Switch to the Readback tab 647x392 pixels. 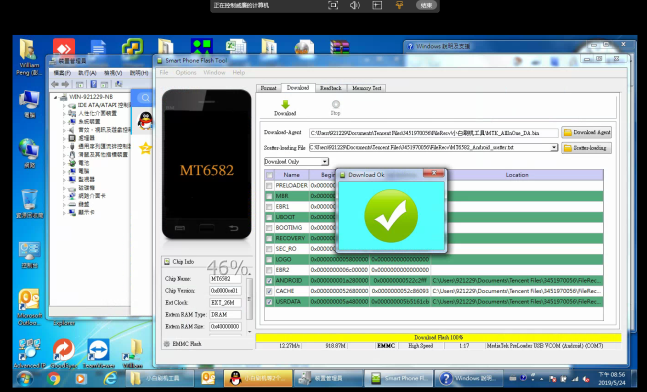pos(331,88)
